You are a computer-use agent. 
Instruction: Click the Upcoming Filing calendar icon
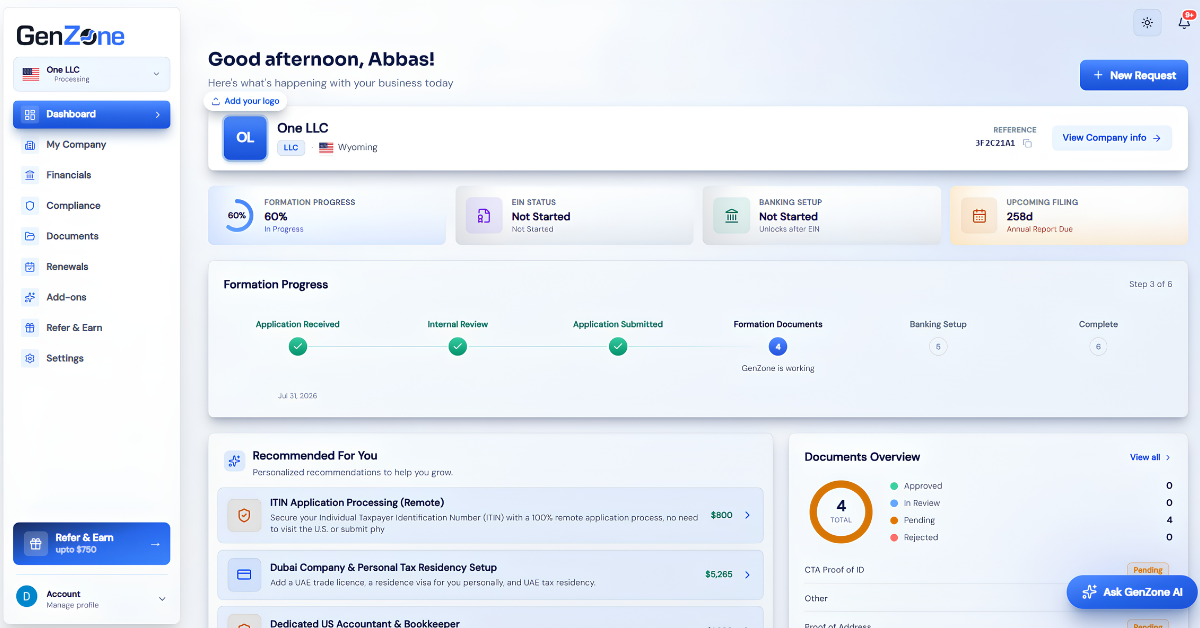tap(979, 215)
